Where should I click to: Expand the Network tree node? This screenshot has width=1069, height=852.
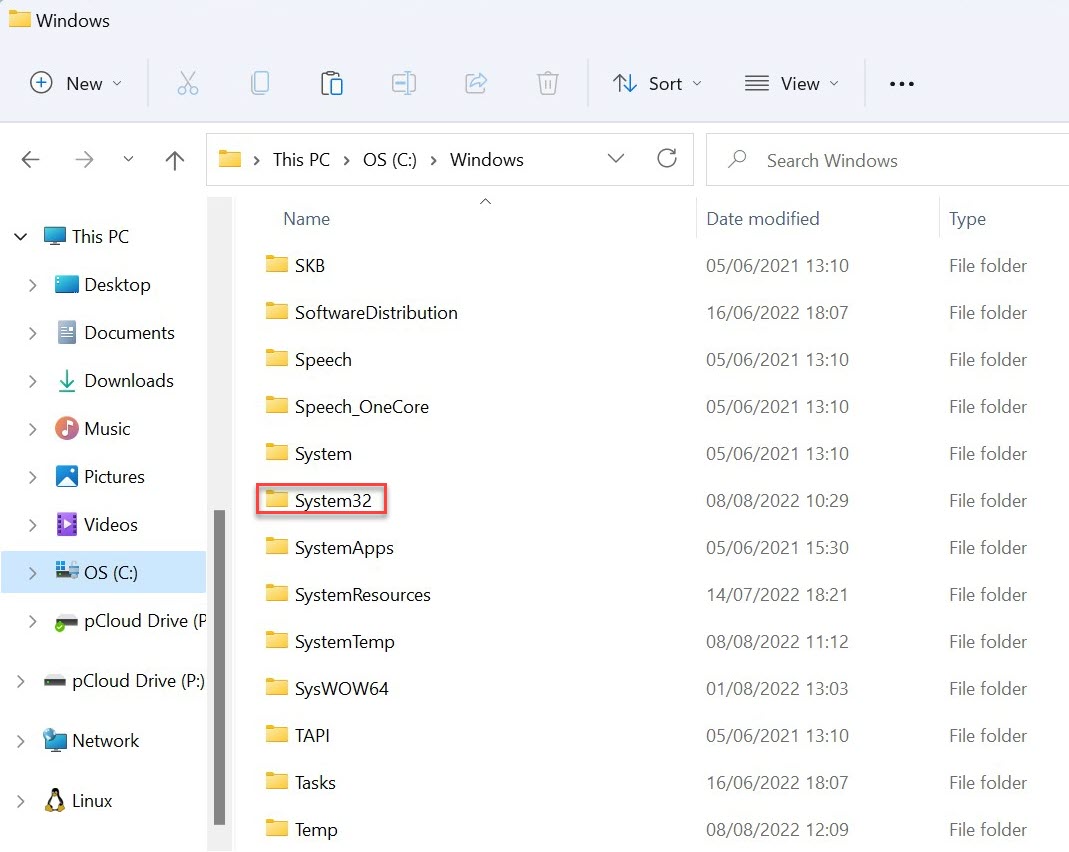point(20,740)
